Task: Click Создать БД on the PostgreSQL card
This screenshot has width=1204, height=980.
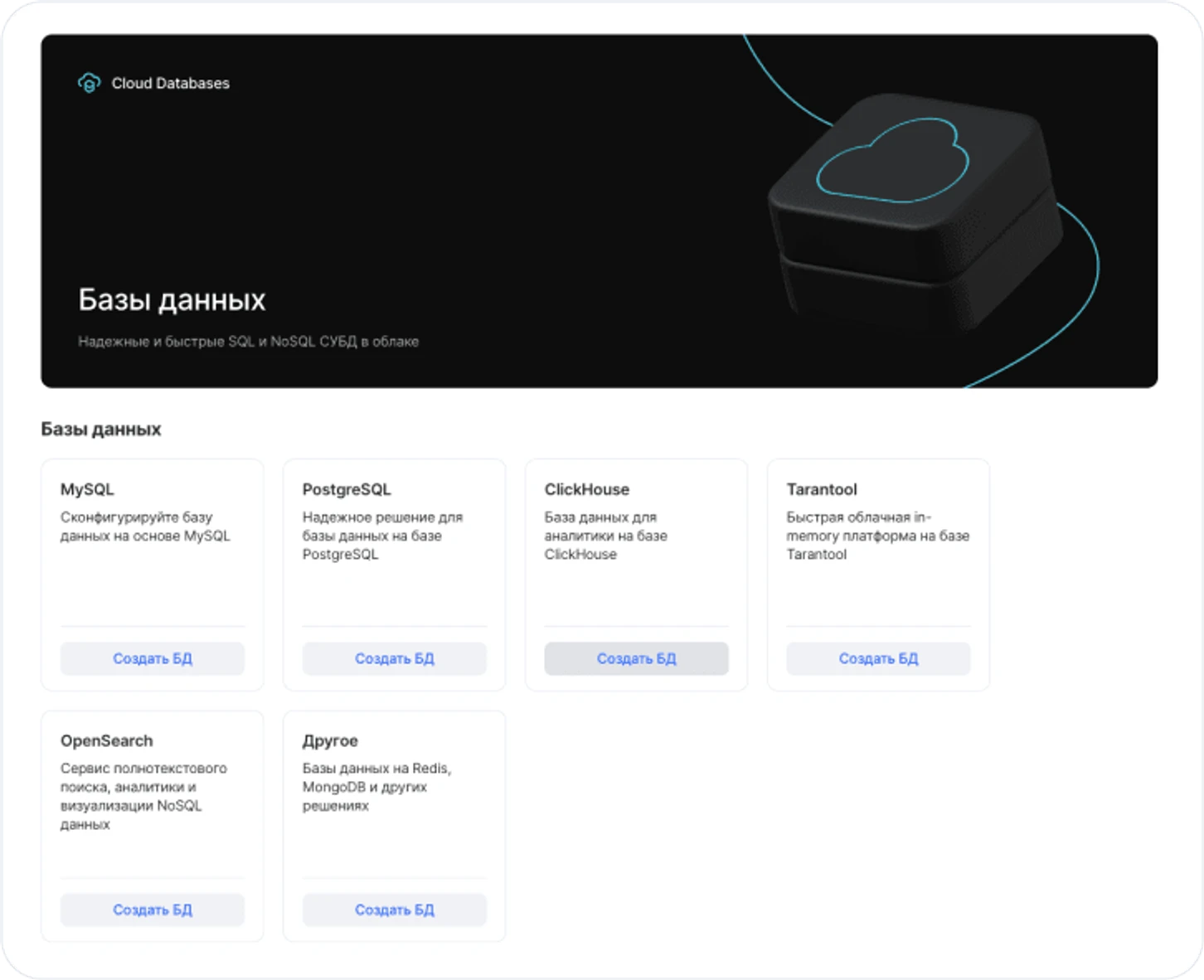Action: click(394, 658)
